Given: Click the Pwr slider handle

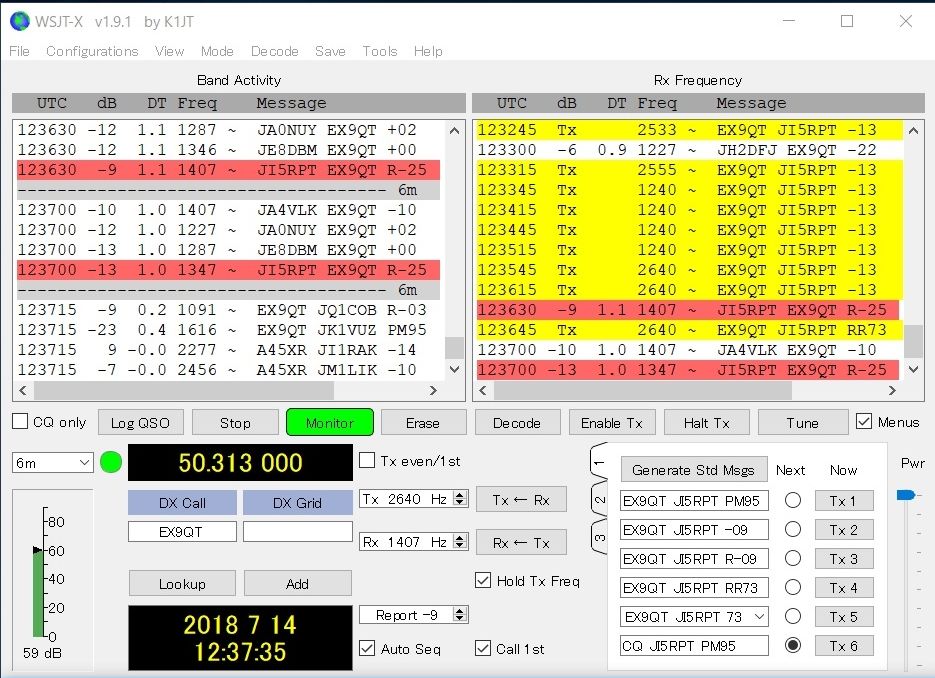Looking at the screenshot, I should [x=906, y=494].
